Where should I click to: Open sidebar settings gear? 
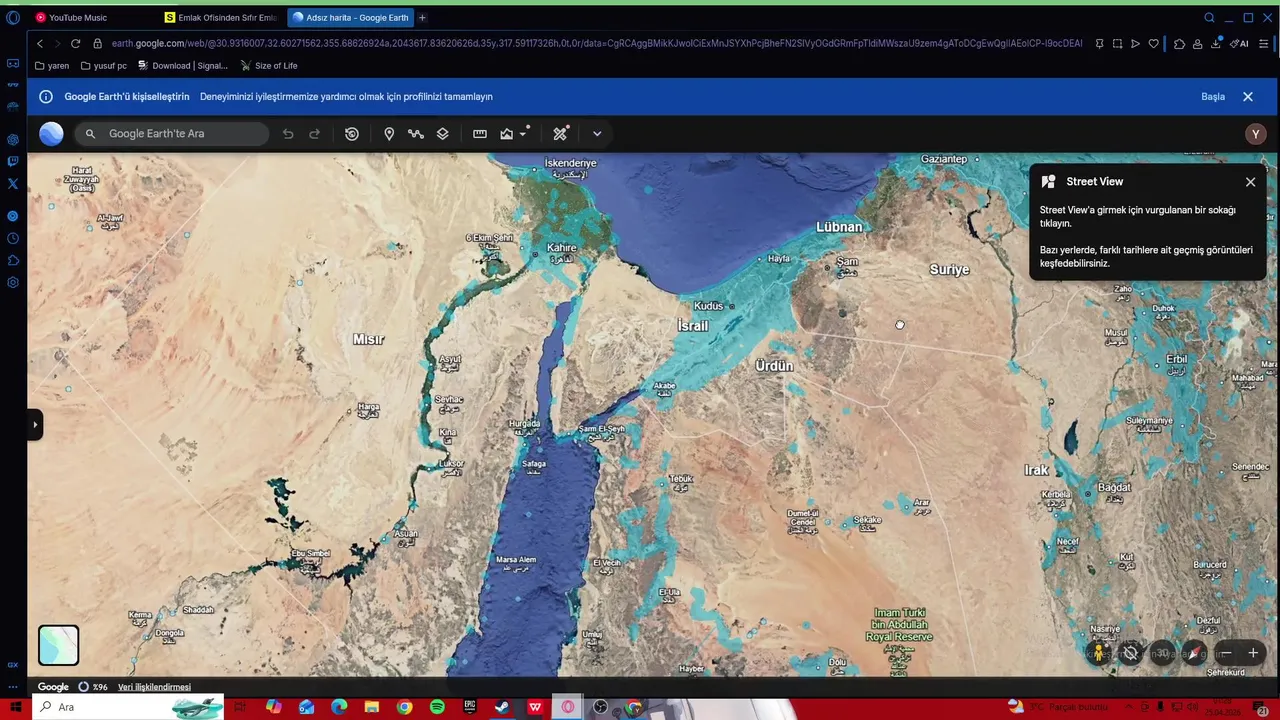click(13, 282)
